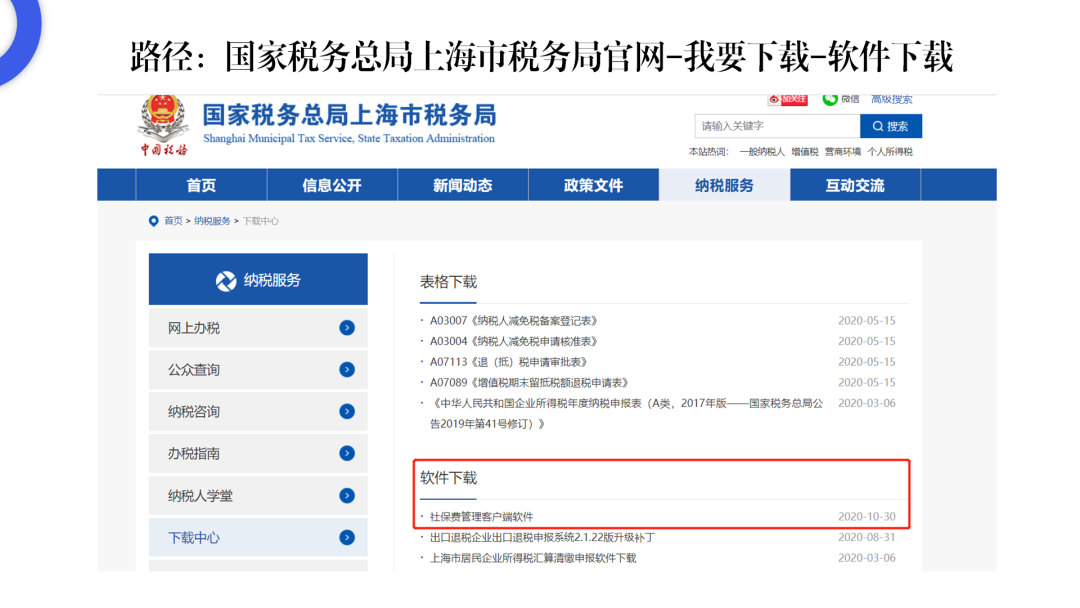Open A07089 增值税期末留抵税额退税申请表 link
1080x608 pixels.
coord(529,383)
